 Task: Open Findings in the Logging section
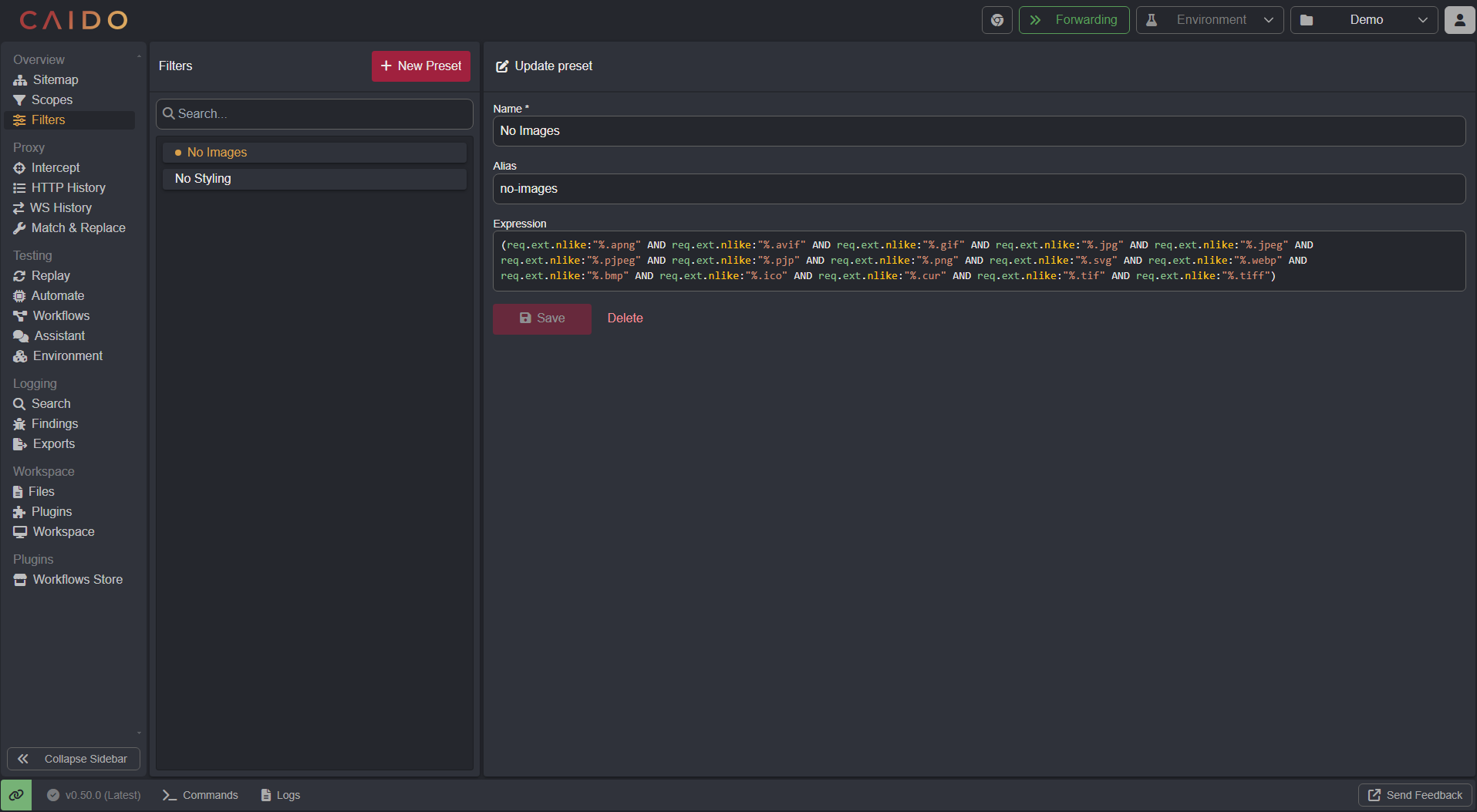[x=54, y=424]
